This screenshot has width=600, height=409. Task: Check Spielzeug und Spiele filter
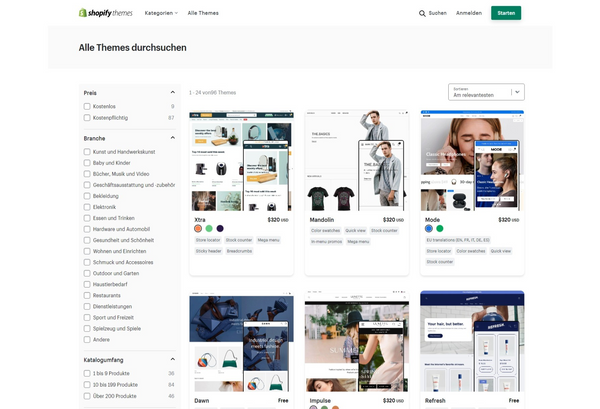pos(87,329)
